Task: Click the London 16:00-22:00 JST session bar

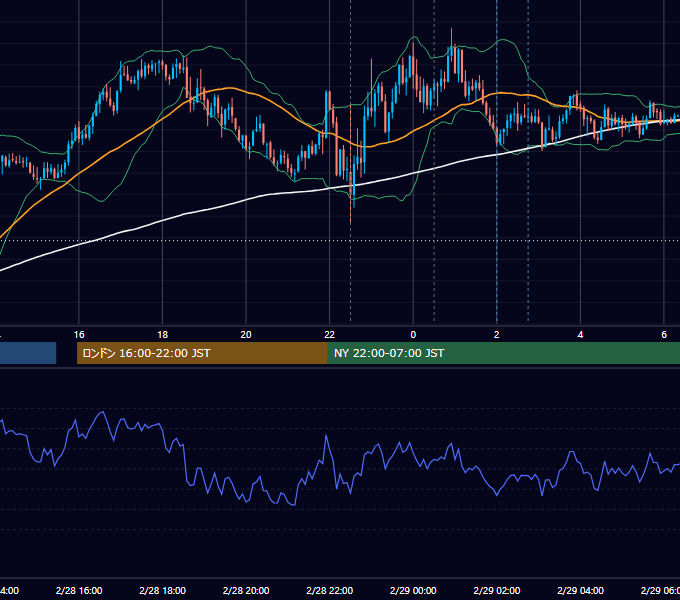Action: [202, 353]
